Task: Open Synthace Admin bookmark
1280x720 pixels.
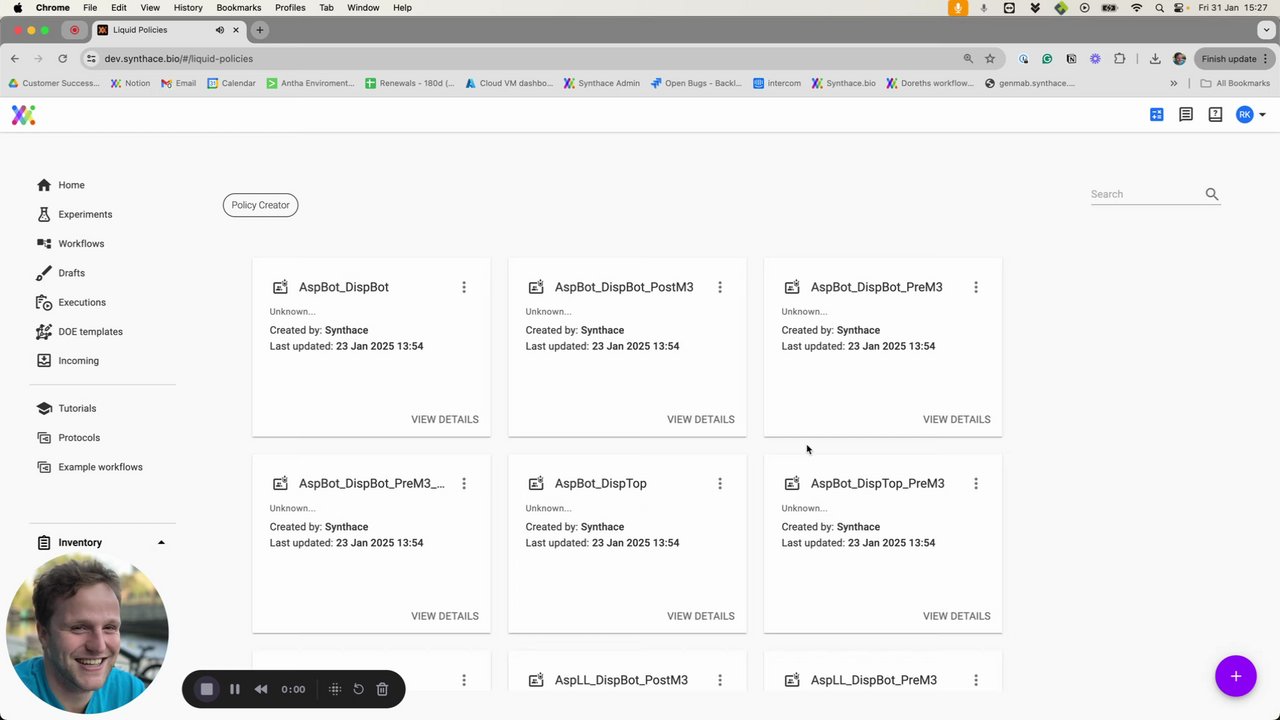Action: click(601, 83)
